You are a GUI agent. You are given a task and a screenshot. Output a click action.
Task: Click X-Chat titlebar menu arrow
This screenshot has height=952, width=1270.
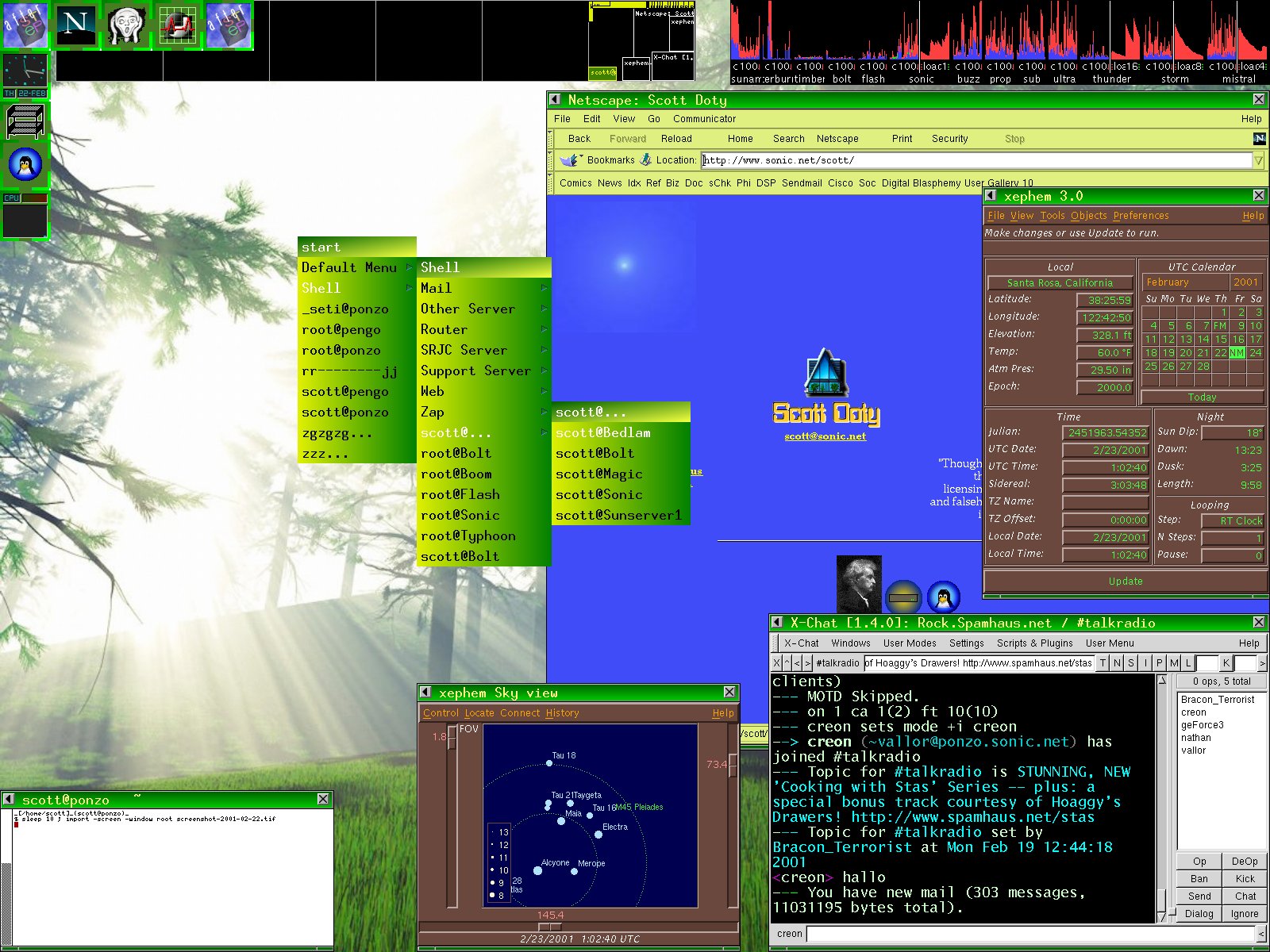click(x=779, y=623)
